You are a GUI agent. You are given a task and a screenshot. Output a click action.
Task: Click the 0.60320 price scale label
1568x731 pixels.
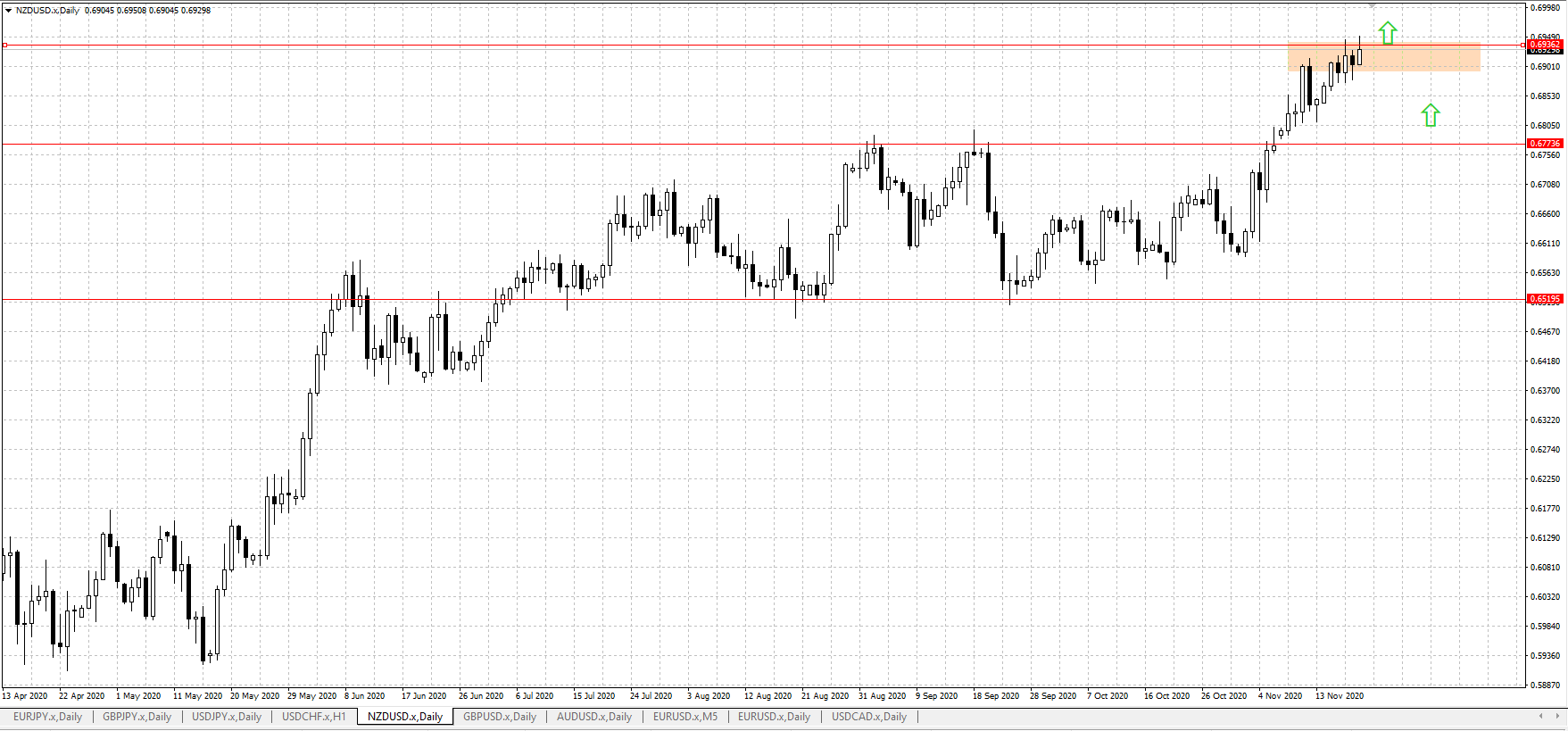1545,597
